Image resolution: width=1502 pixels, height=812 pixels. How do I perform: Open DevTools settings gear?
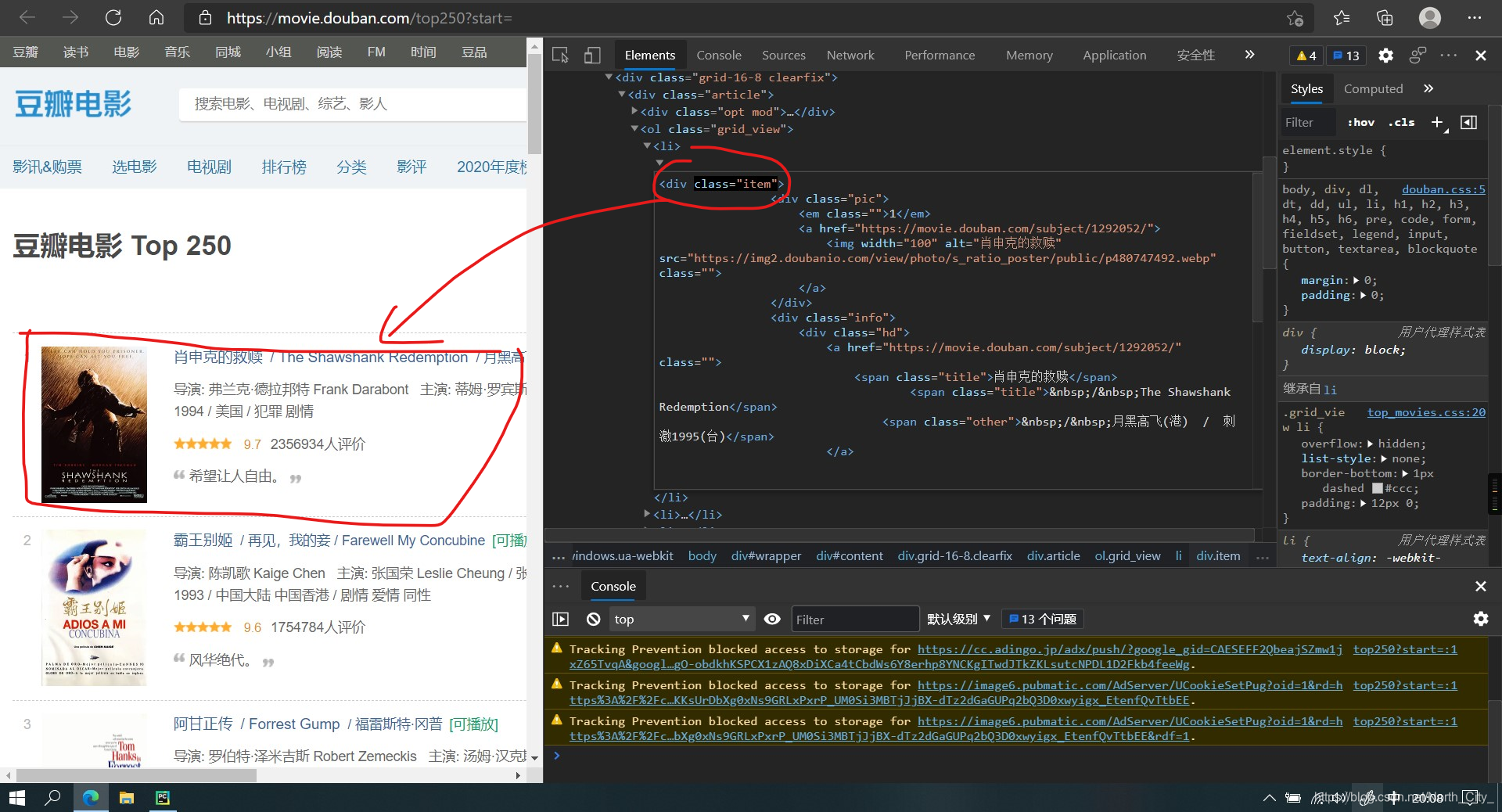[1385, 55]
